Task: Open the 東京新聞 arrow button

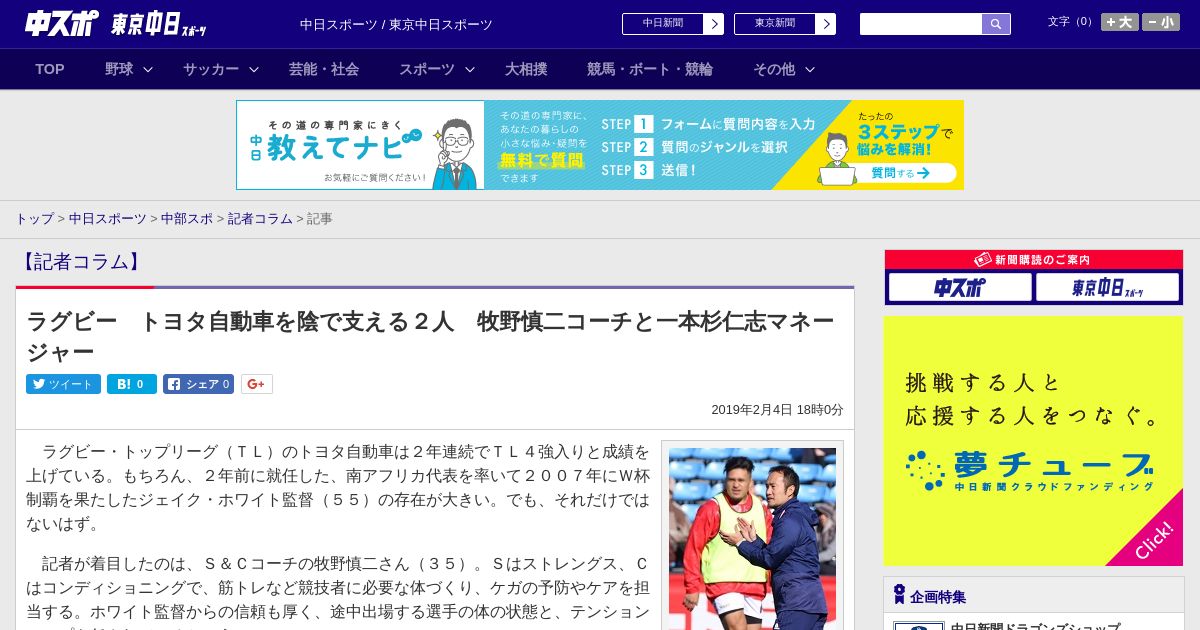Action: coord(825,24)
